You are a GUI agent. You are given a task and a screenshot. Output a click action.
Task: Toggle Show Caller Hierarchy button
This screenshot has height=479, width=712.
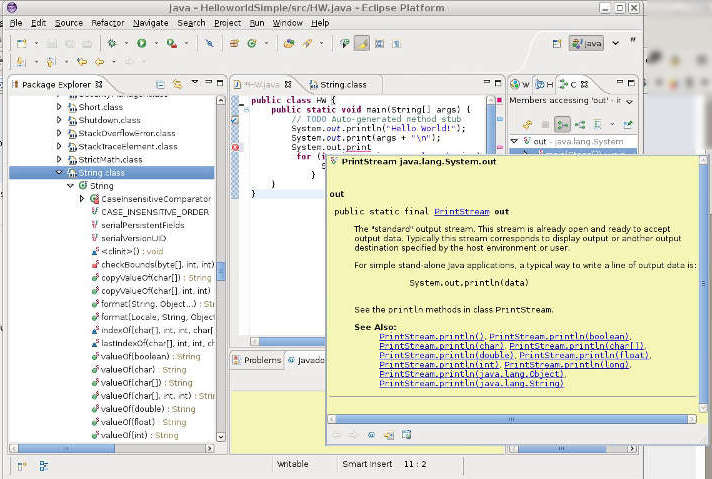click(x=562, y=124)
